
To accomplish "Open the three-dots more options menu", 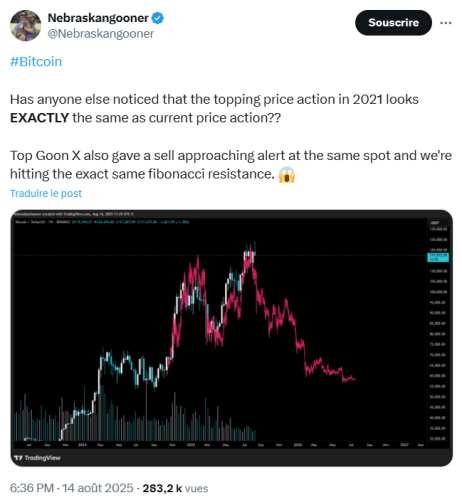I will [446, 23].
